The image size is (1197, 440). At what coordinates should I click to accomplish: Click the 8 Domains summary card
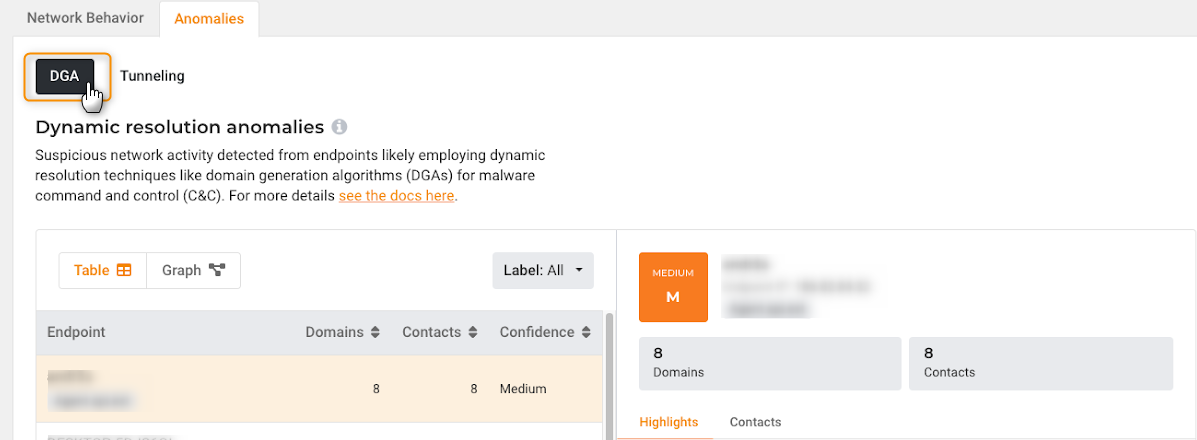click(770, 362)
